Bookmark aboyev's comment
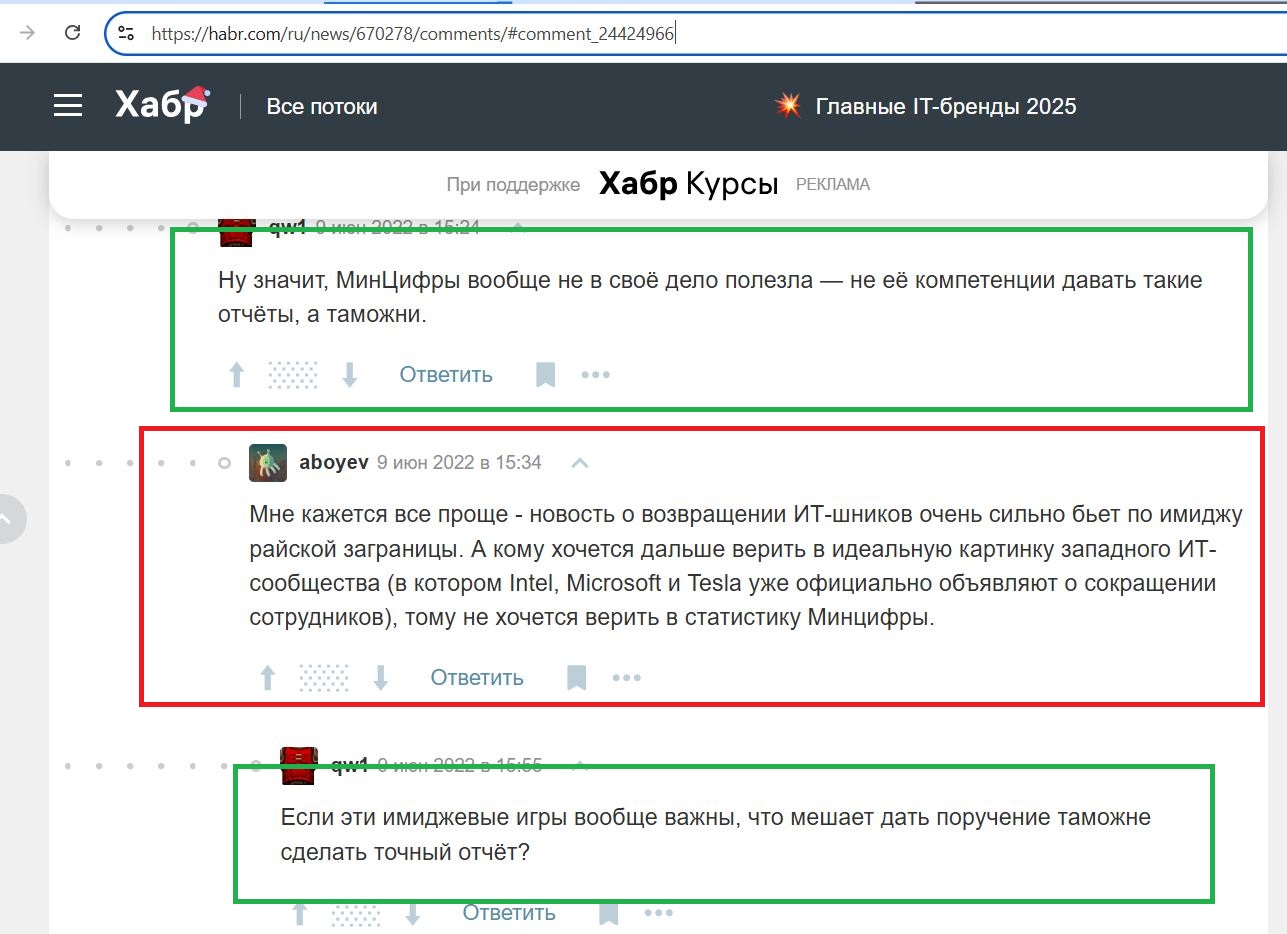This screenshot has width=1287, height=934. pyautogui.click(x=576, y=677)
